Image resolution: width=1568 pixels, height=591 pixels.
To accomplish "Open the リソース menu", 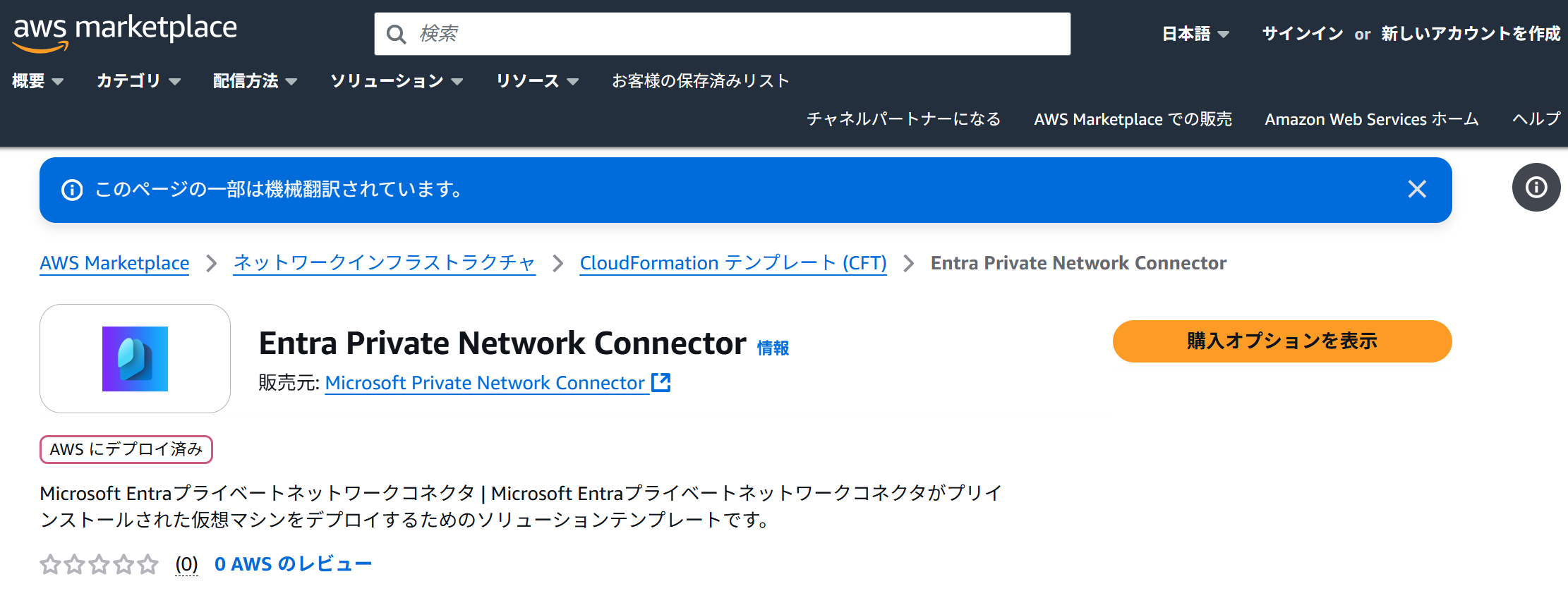I will click(x=537, y=81).
